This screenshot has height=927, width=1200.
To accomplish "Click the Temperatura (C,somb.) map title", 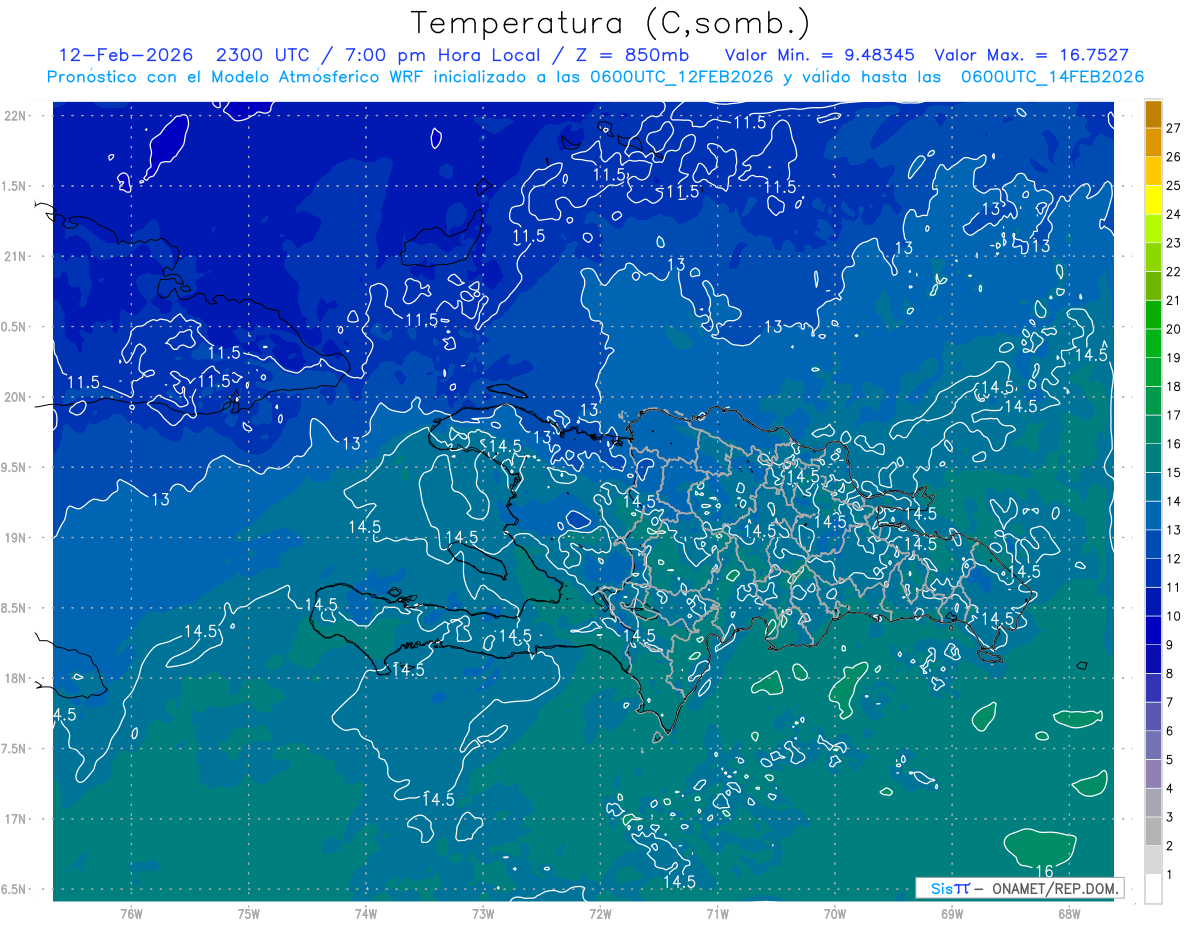I will (610, 23).
